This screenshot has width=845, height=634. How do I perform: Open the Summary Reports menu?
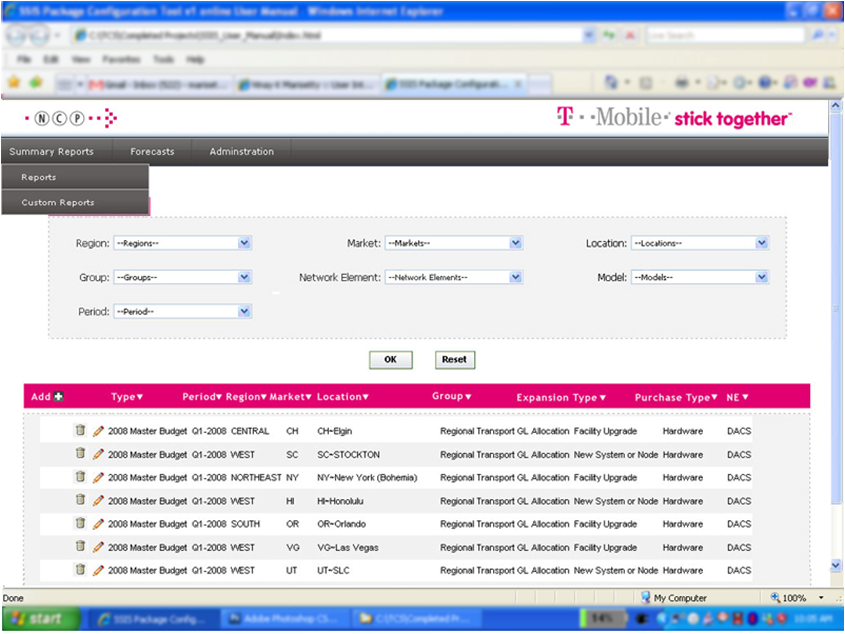52,151
